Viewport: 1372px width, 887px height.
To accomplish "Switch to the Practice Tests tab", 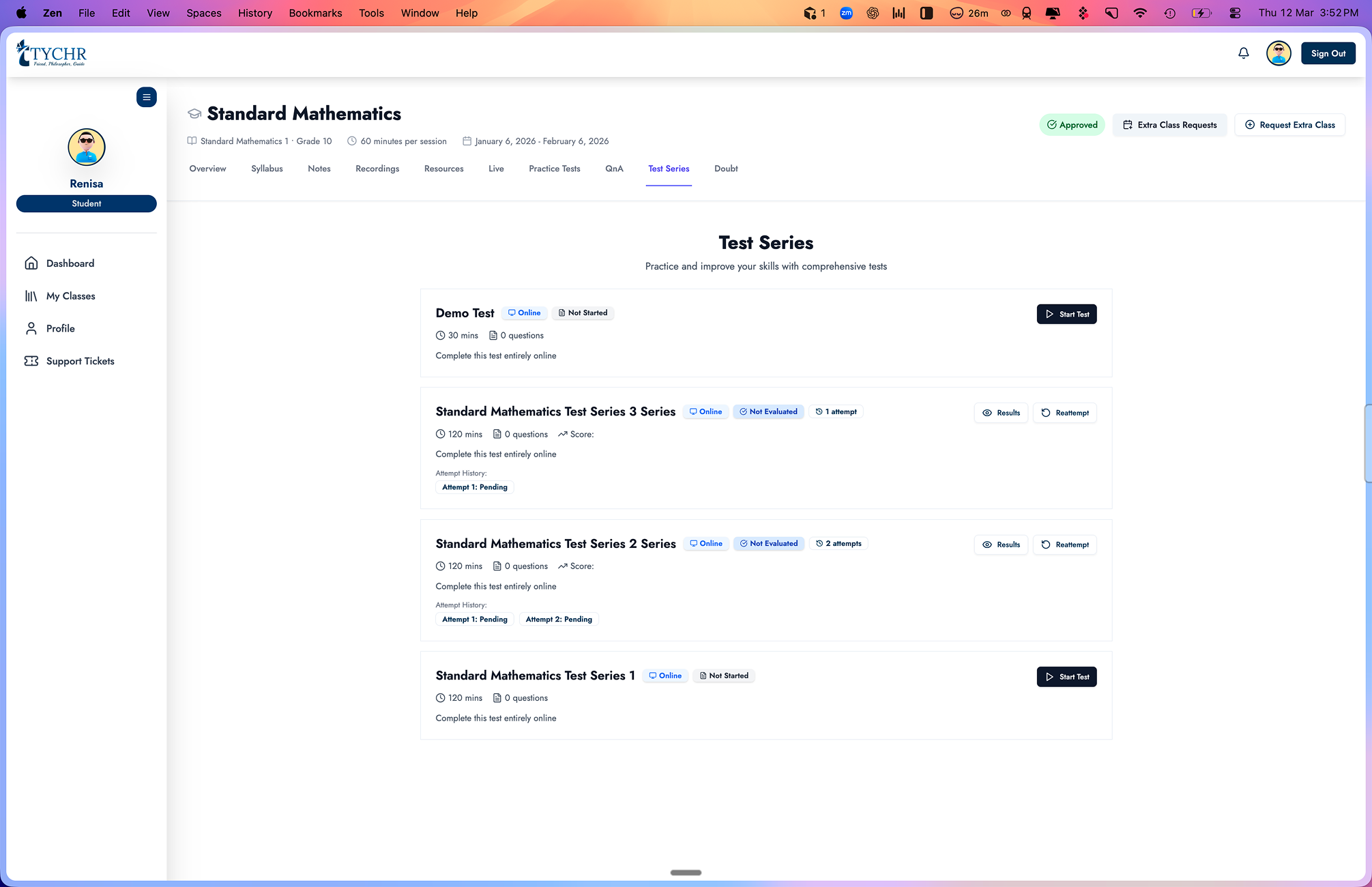I will point(554,169).
